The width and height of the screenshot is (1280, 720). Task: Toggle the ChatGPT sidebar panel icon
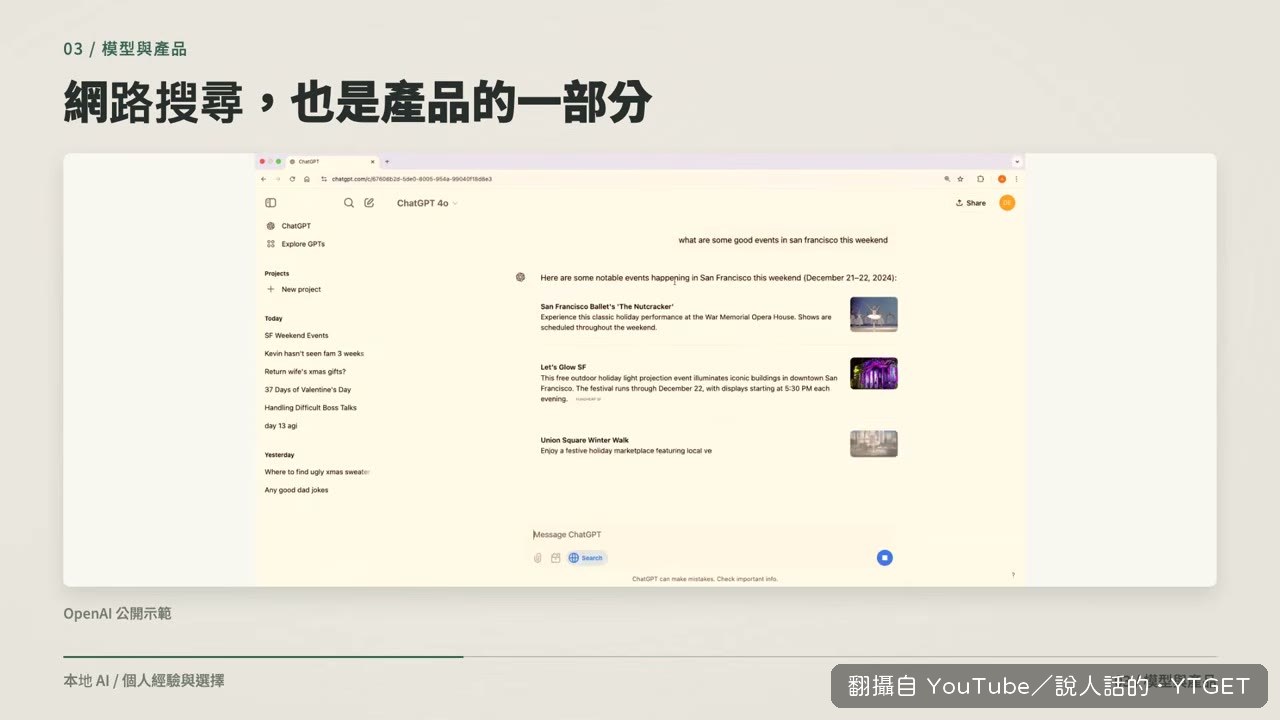[270, 203]
